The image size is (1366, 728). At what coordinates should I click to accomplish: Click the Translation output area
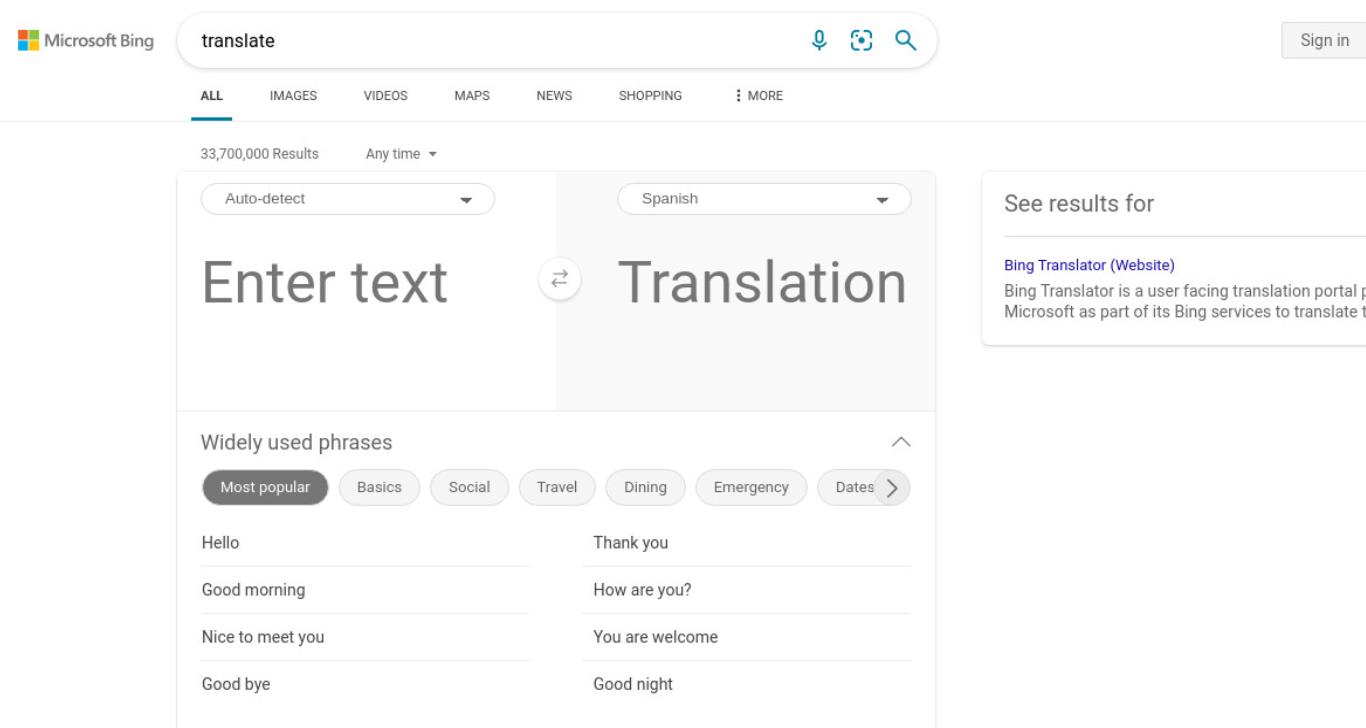tap(762, 283)
